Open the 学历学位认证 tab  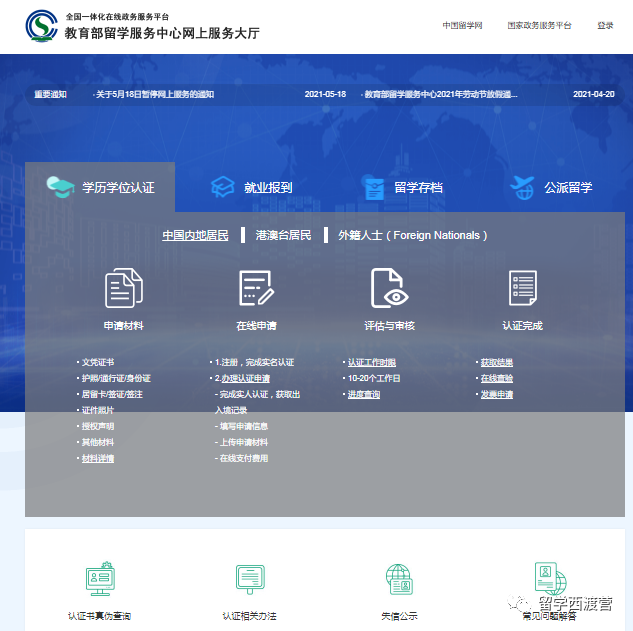[x=100, y=187]
